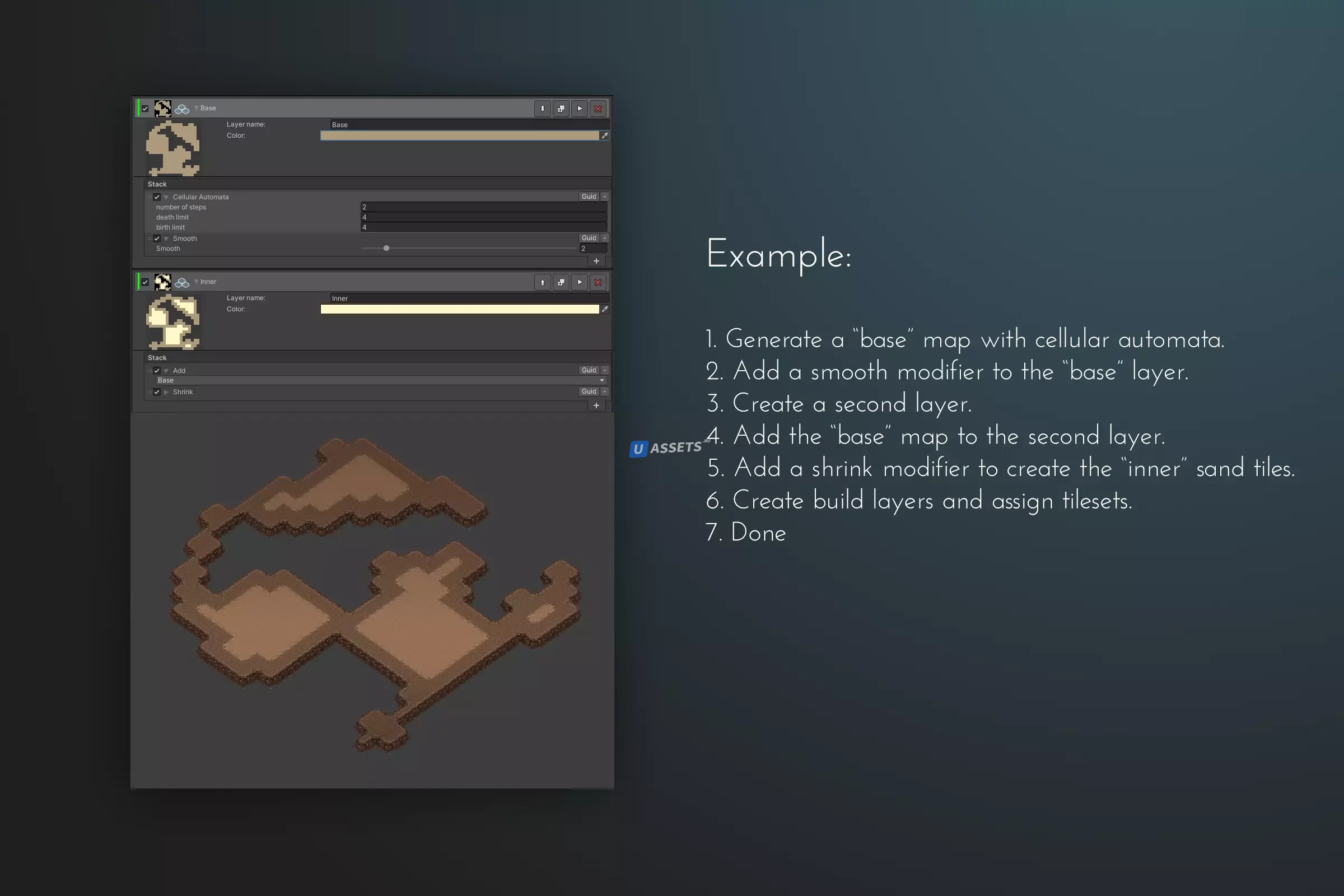Image resolution: width=1344 pixels, height=896 pixels.
Task: Move the Base layer down
Action: coord(542,109)
